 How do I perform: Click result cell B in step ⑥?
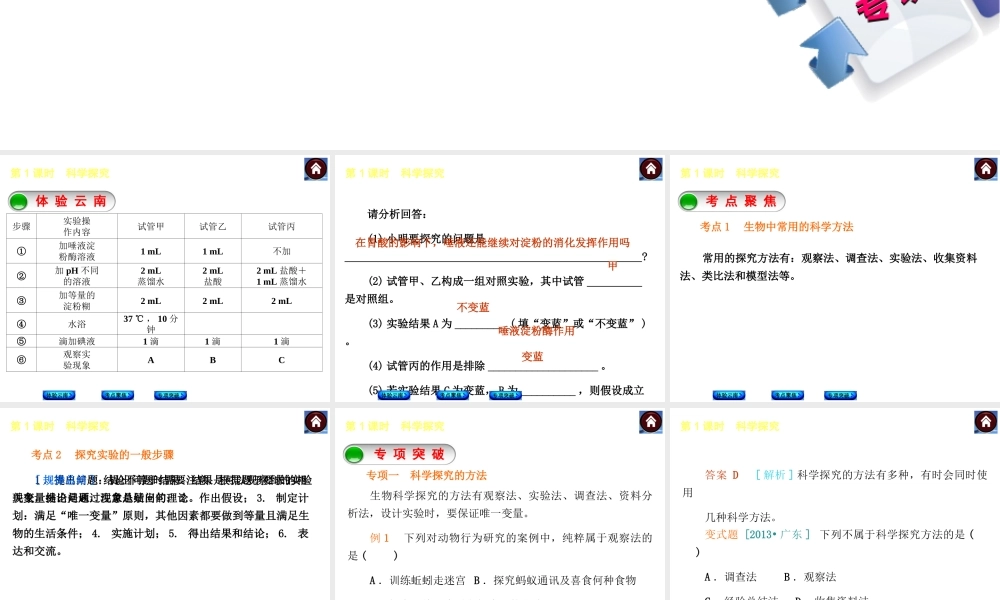(213, 360)
